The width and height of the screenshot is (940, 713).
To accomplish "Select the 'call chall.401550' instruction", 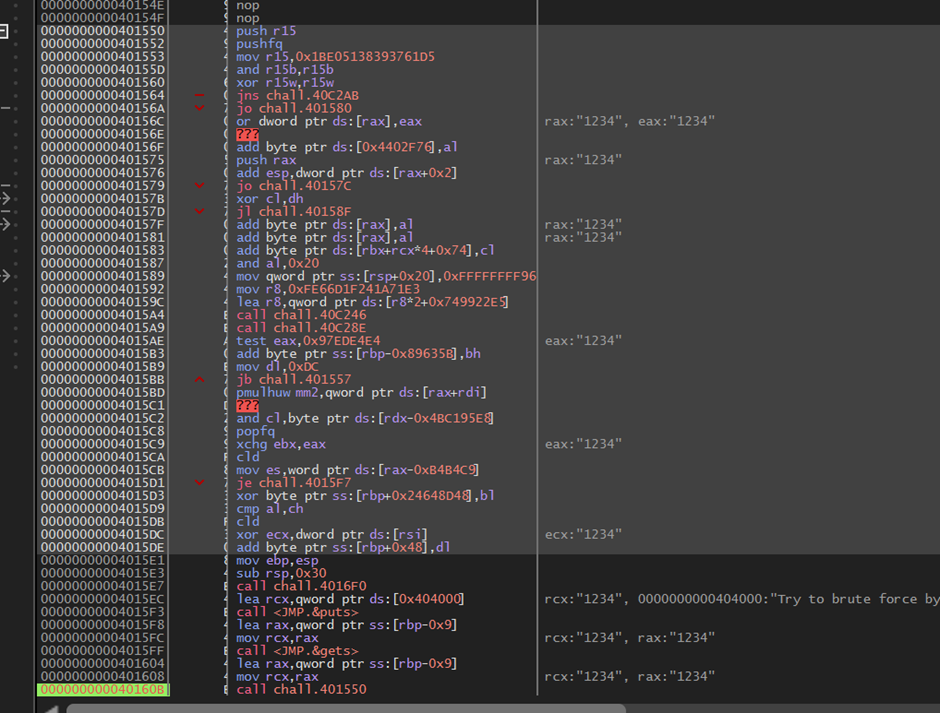I will 301,690.
